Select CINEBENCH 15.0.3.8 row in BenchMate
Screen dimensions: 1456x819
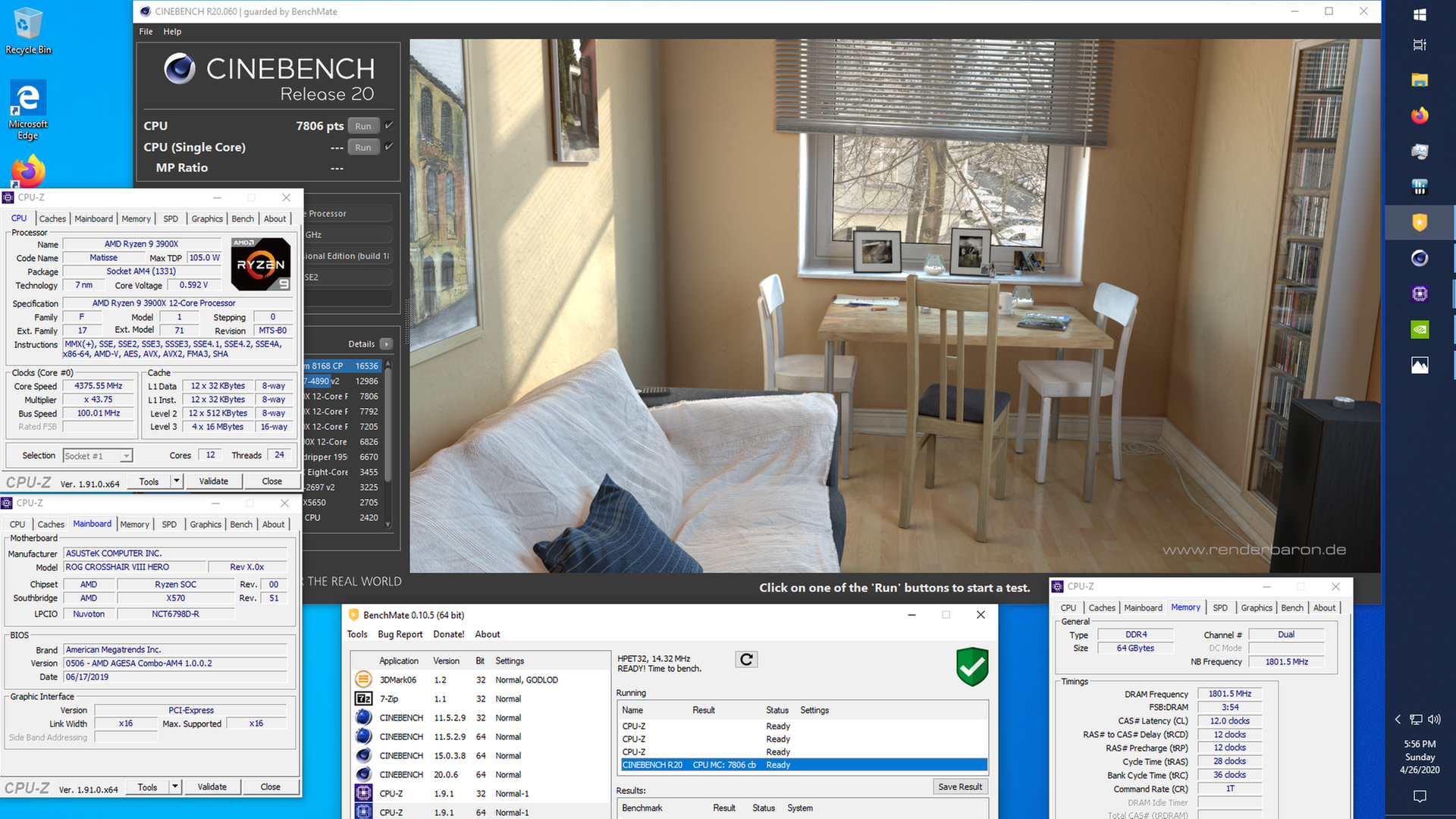coord(480,755)
